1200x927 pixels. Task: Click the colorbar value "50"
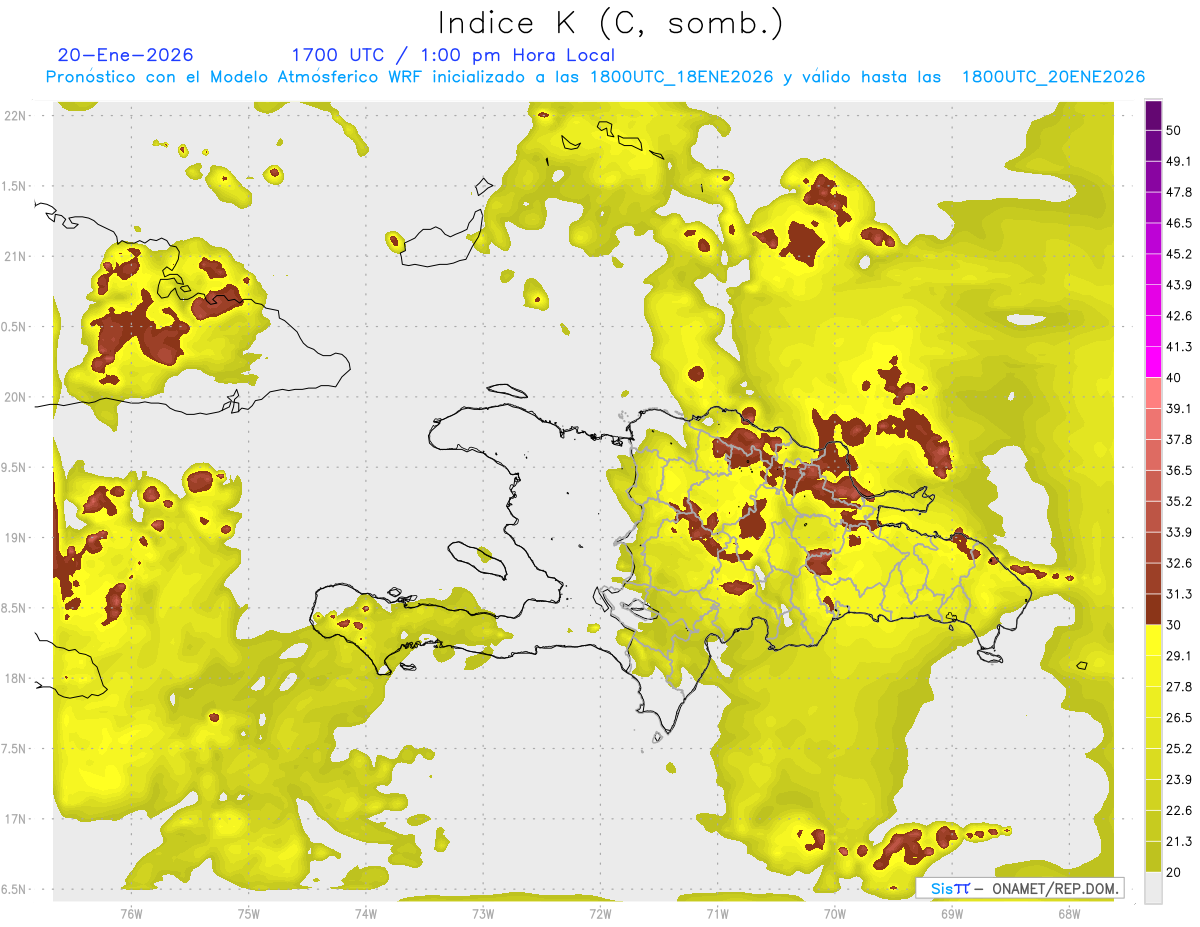tap(1174, 130)
